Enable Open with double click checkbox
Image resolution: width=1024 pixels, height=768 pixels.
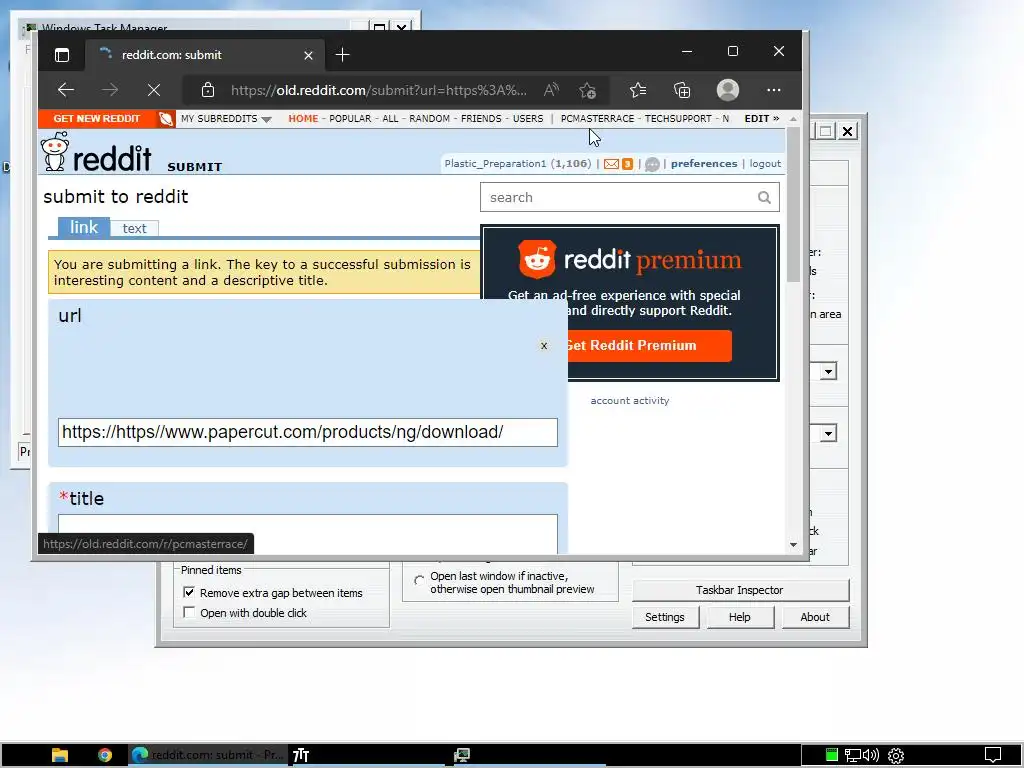point(189,613)
